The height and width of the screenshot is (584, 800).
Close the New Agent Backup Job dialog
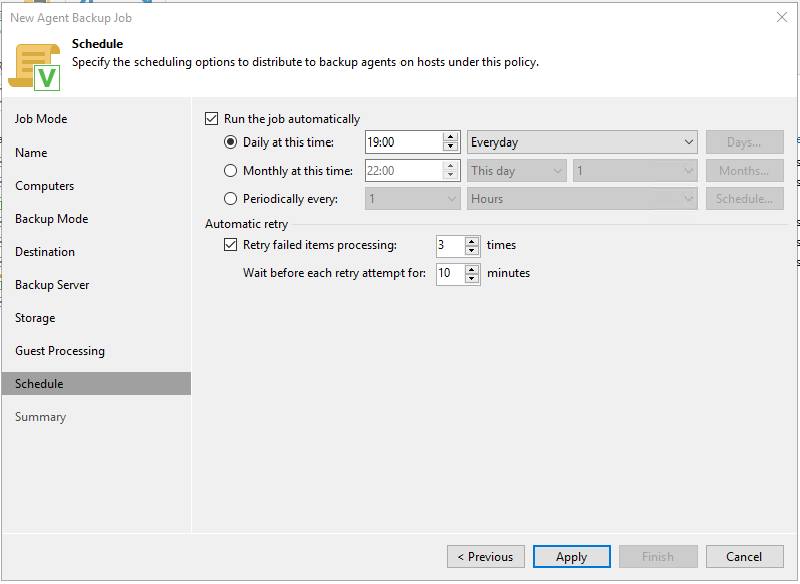pyautogui.click(x=781, y=17)
